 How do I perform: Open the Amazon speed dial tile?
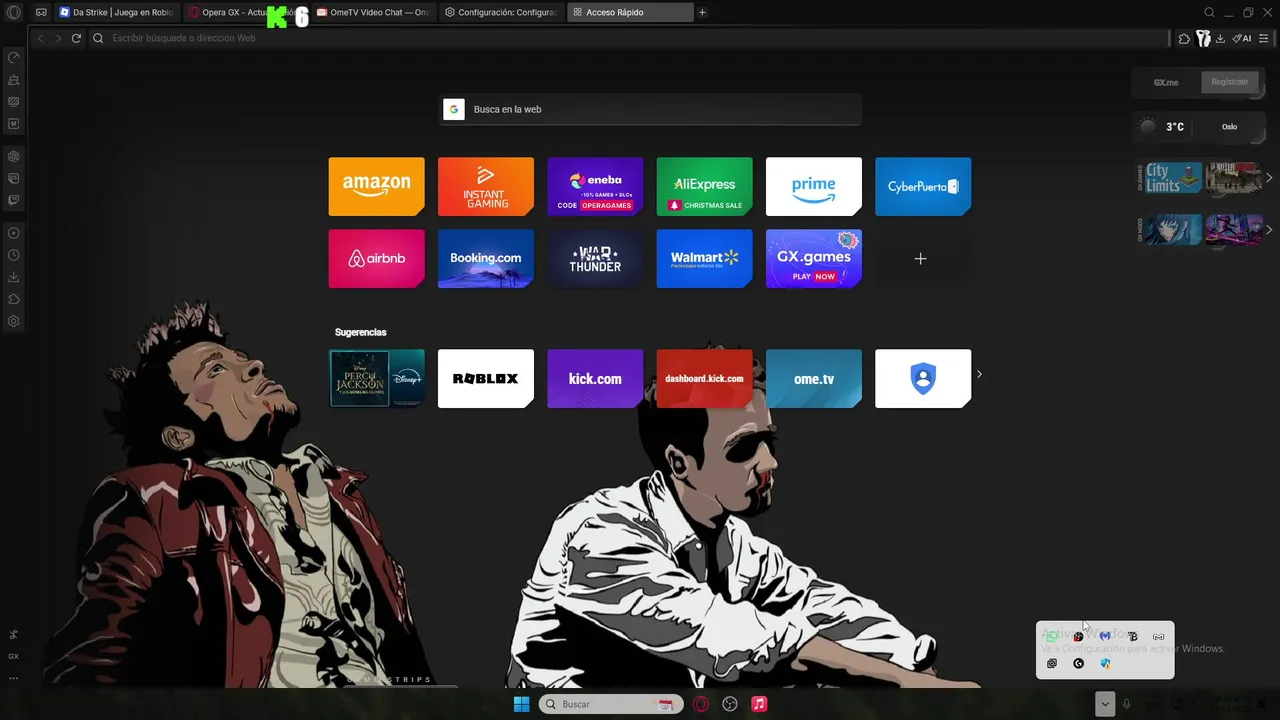[376, 186]
